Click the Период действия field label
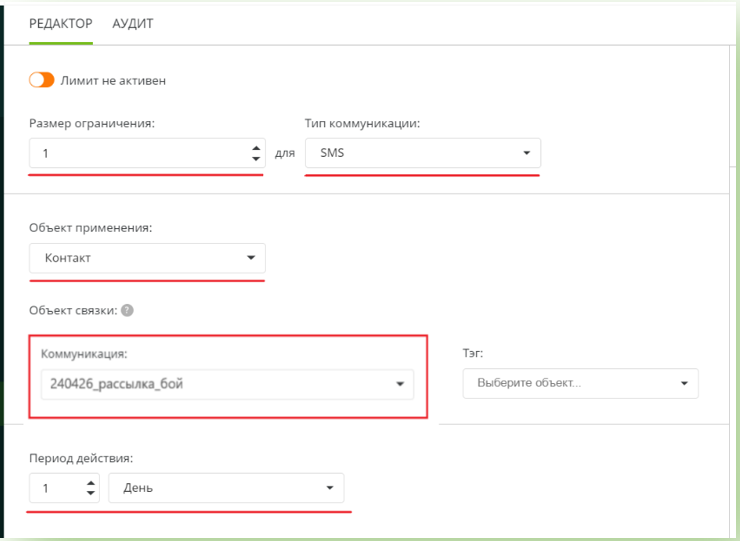This screenshot has width=740, height=541. pos(81,458)
